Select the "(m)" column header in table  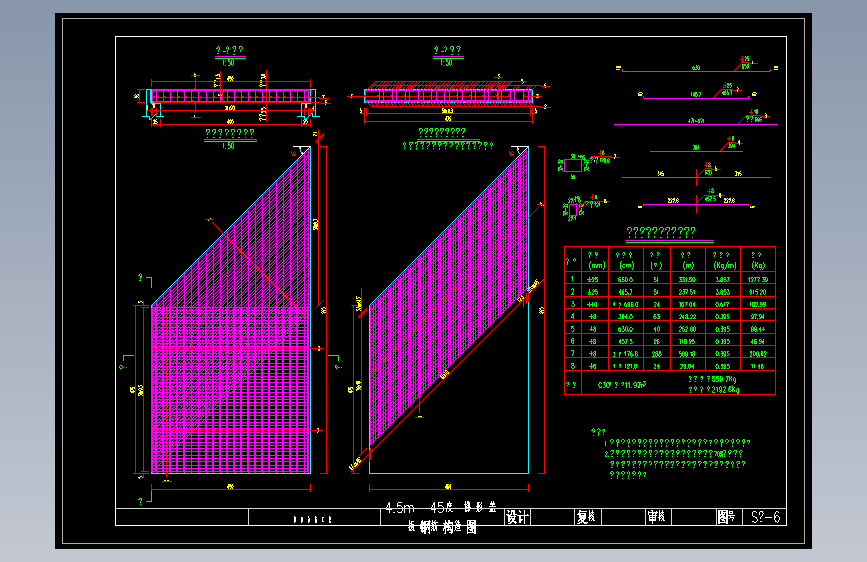tap(688, 266)
